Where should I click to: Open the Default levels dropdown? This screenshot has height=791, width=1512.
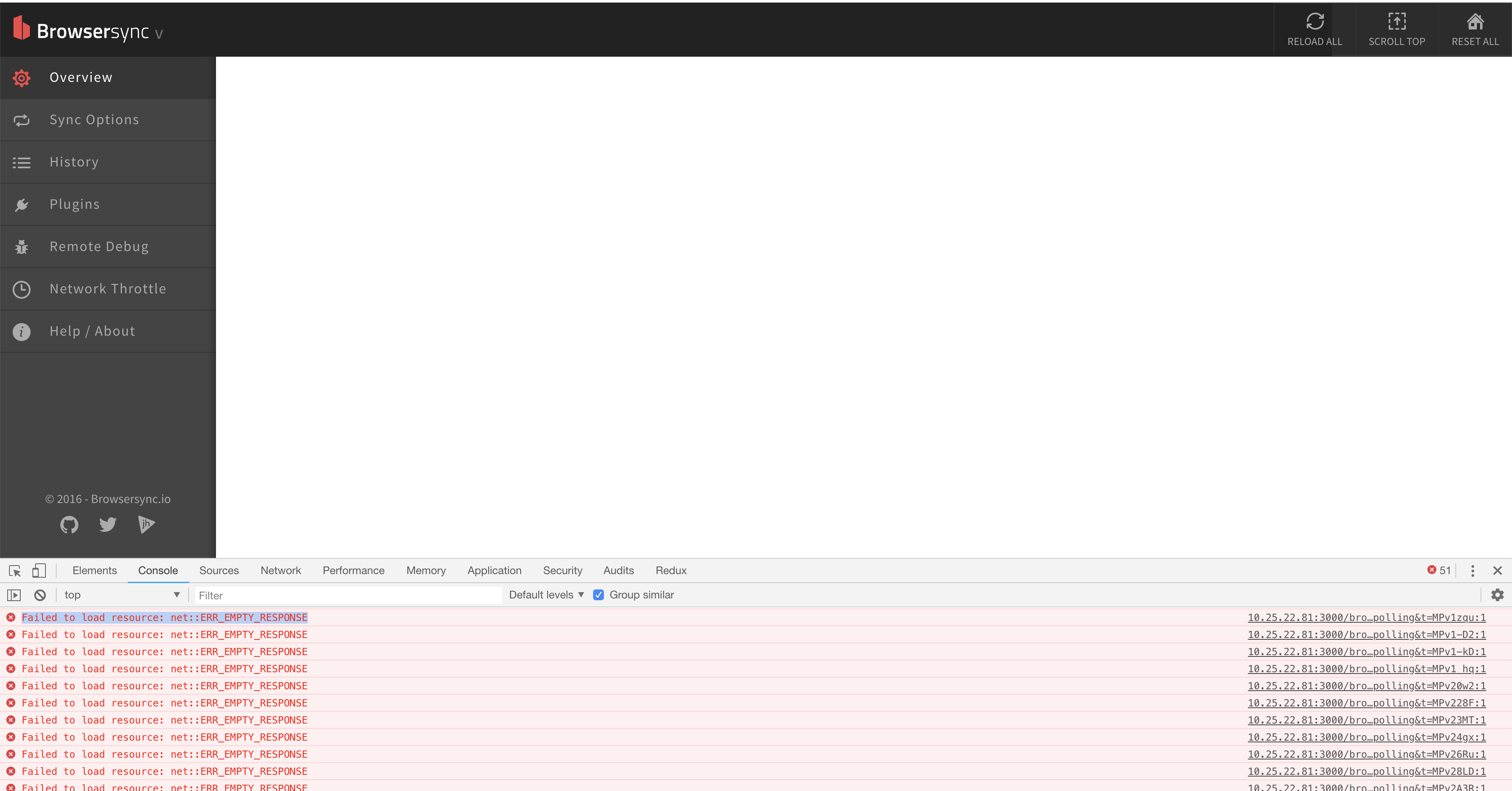tap(545, 594)
